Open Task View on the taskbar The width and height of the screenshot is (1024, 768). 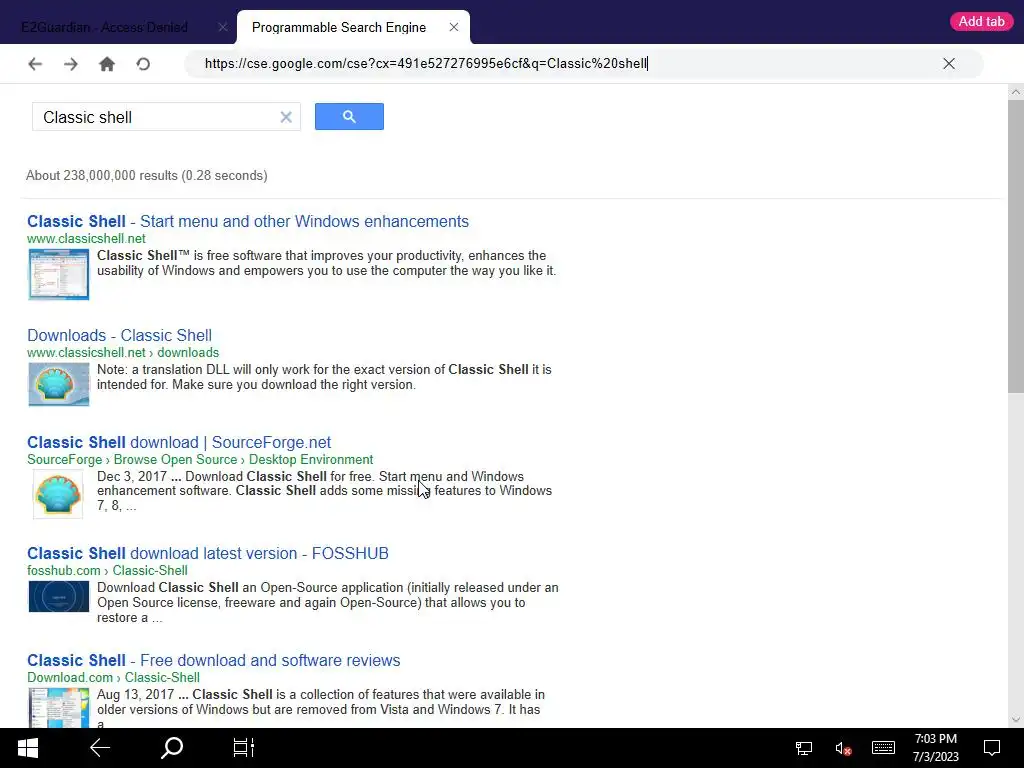244,748
